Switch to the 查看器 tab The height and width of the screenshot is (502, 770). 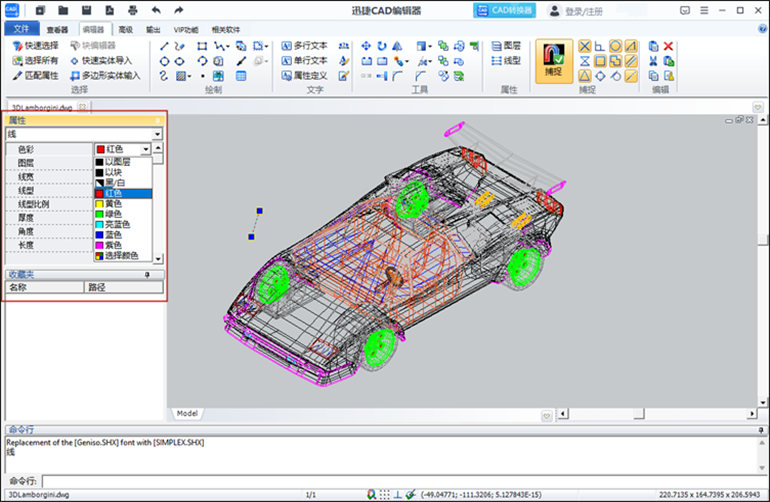coord(57,29)
